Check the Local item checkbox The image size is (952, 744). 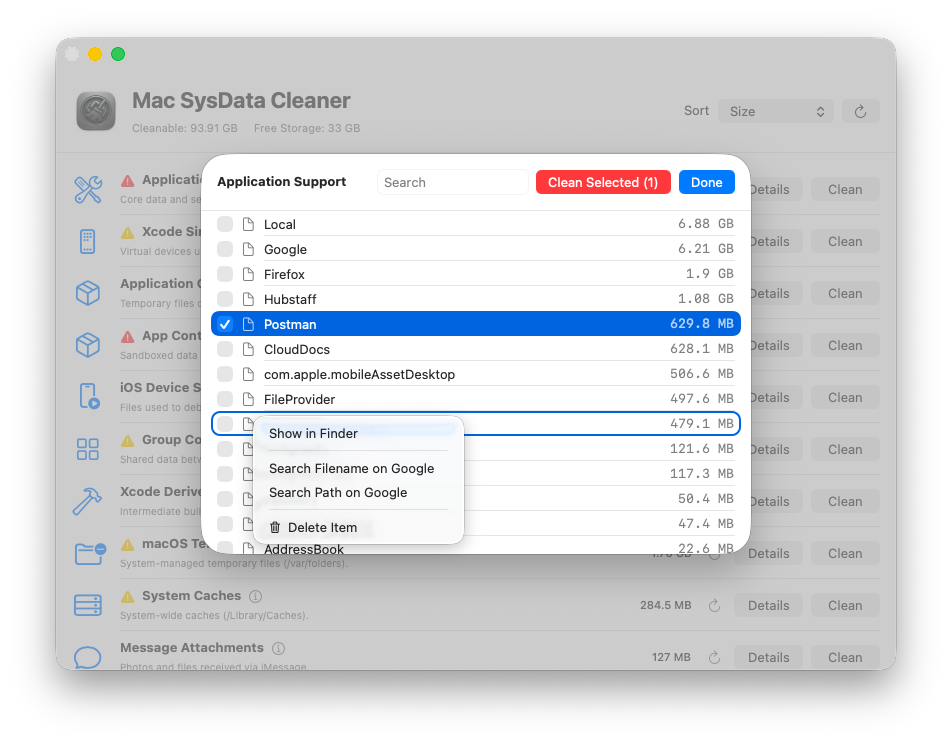225,224
